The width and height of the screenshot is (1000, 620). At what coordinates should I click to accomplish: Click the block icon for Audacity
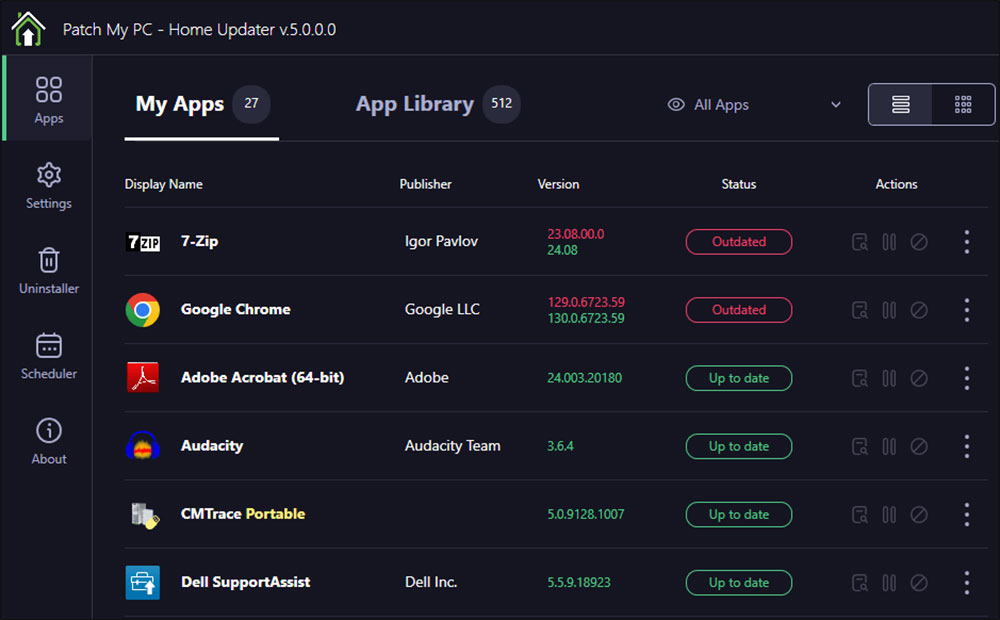pos(919,447)
